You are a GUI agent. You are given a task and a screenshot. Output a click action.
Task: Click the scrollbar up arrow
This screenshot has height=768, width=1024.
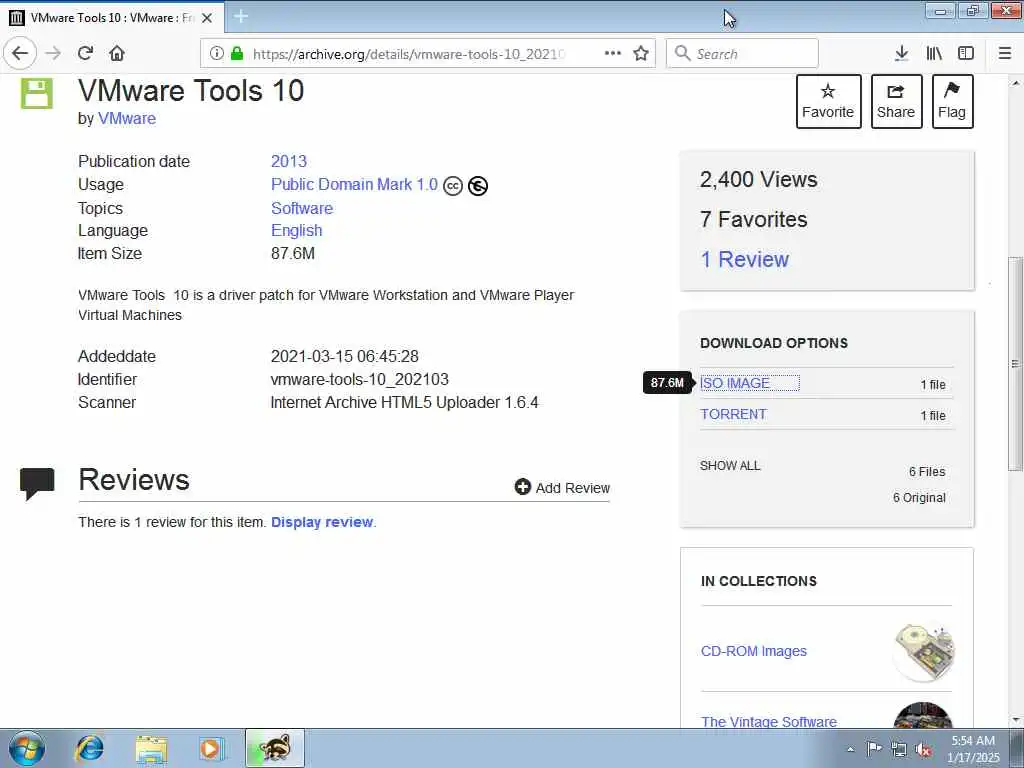[1015, 84]
